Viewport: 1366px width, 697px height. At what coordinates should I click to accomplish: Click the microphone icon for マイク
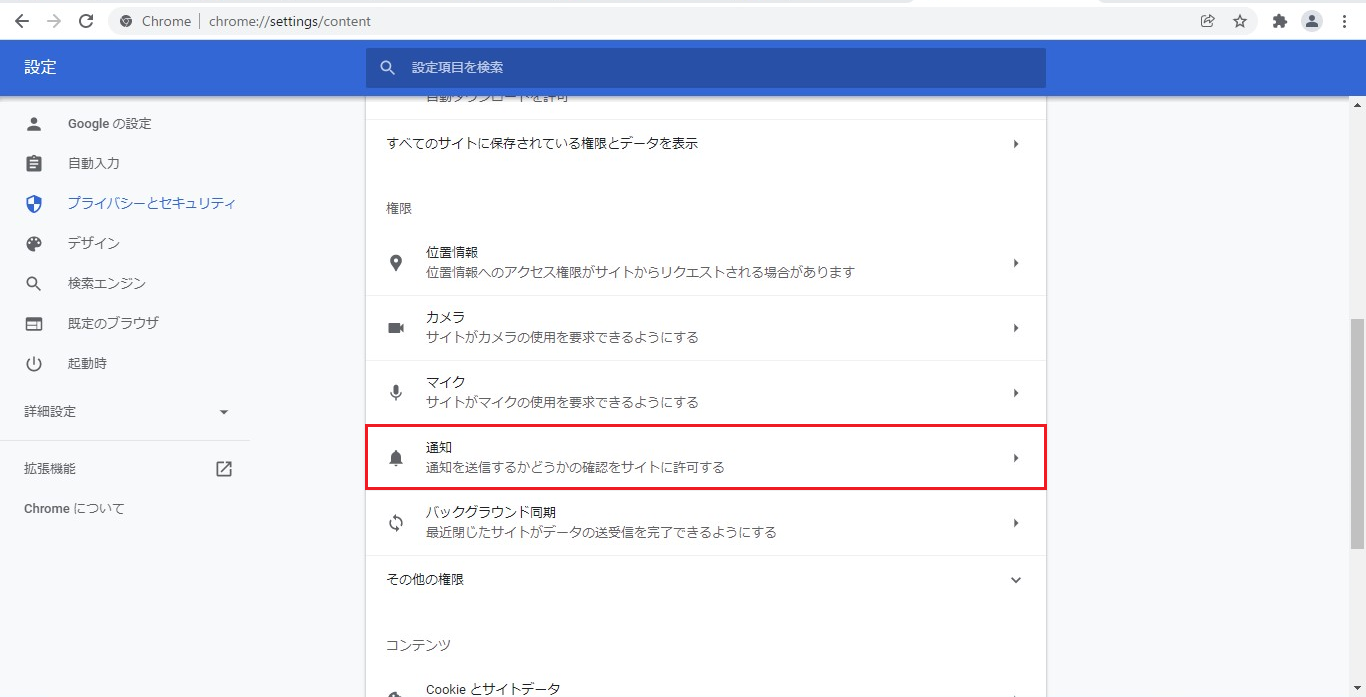pos(396,393)
